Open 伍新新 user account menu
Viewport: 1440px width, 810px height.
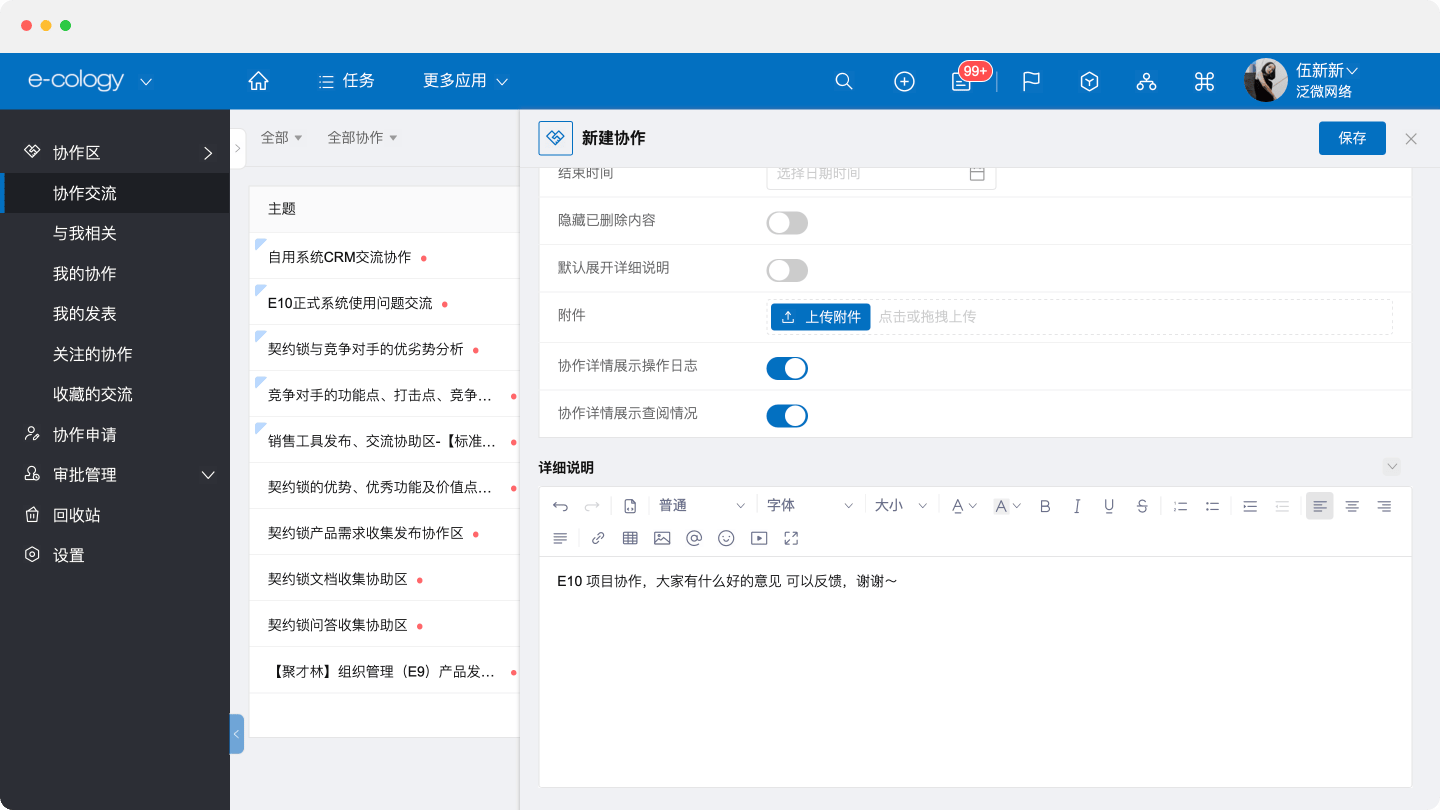[x=1326, y=71]
